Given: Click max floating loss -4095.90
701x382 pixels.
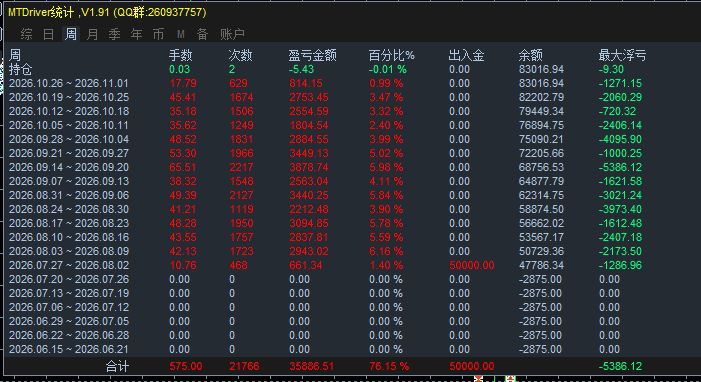Looking at the screenshot, I should [621, 139].
